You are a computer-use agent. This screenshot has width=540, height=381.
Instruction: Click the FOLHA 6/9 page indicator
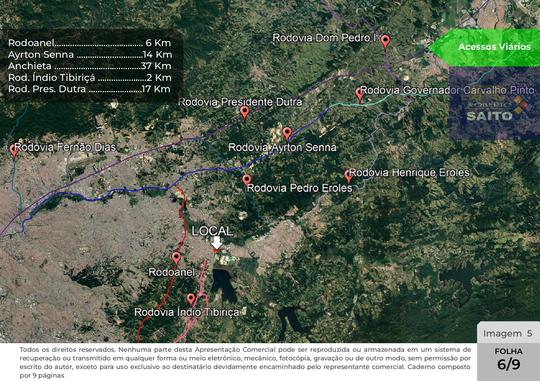coord(508,360)
